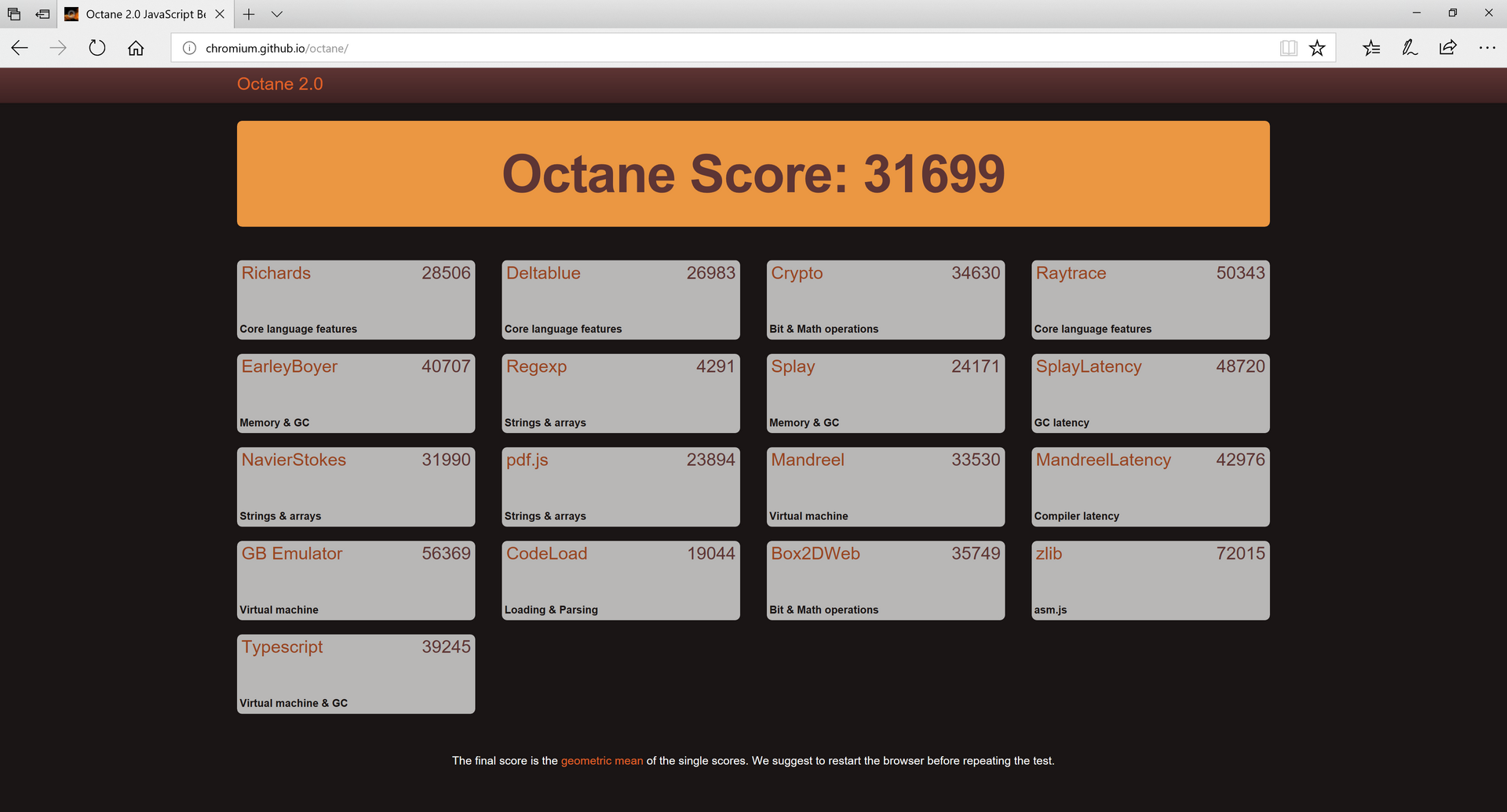The height and width of the screenshot is (812, 1507).
Task: Select the Octane 2.0 JavaScript tab
Action: [146, 14]
